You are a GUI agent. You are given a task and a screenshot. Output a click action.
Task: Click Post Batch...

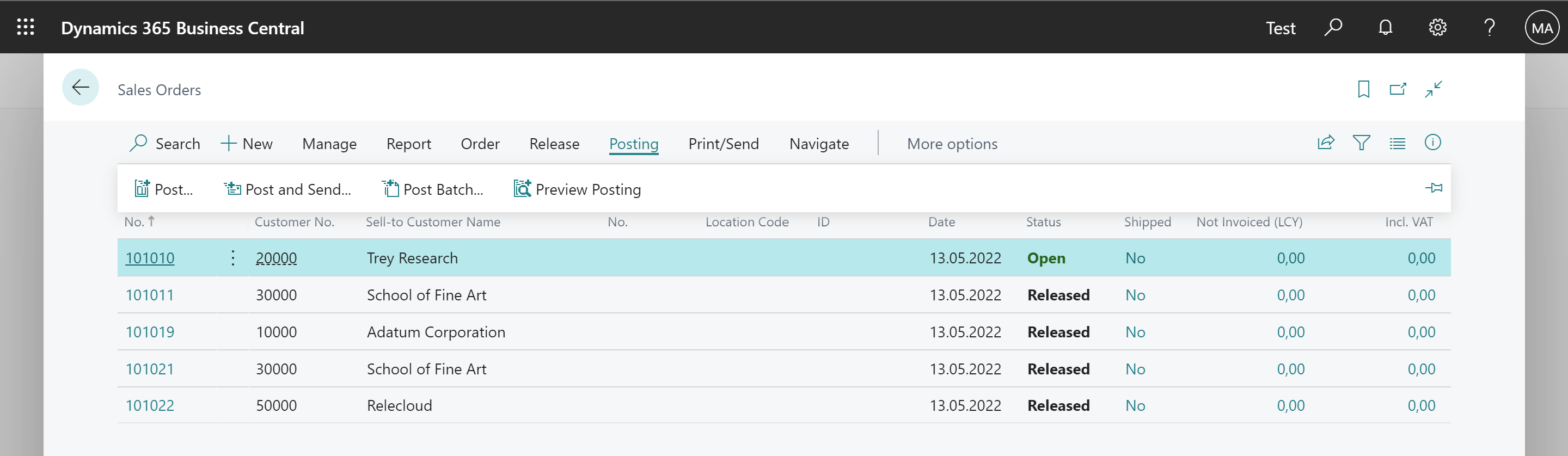(x=433, y=189)
